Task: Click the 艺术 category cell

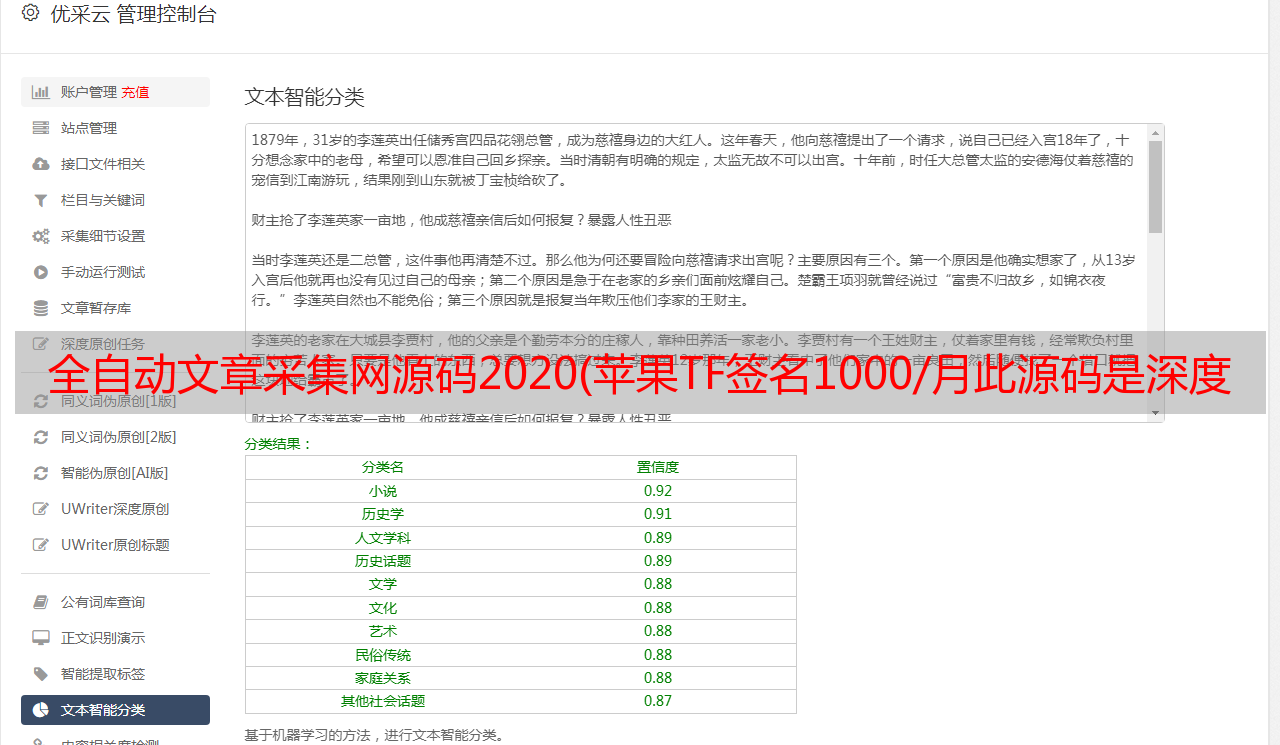Action: (383, 631)
